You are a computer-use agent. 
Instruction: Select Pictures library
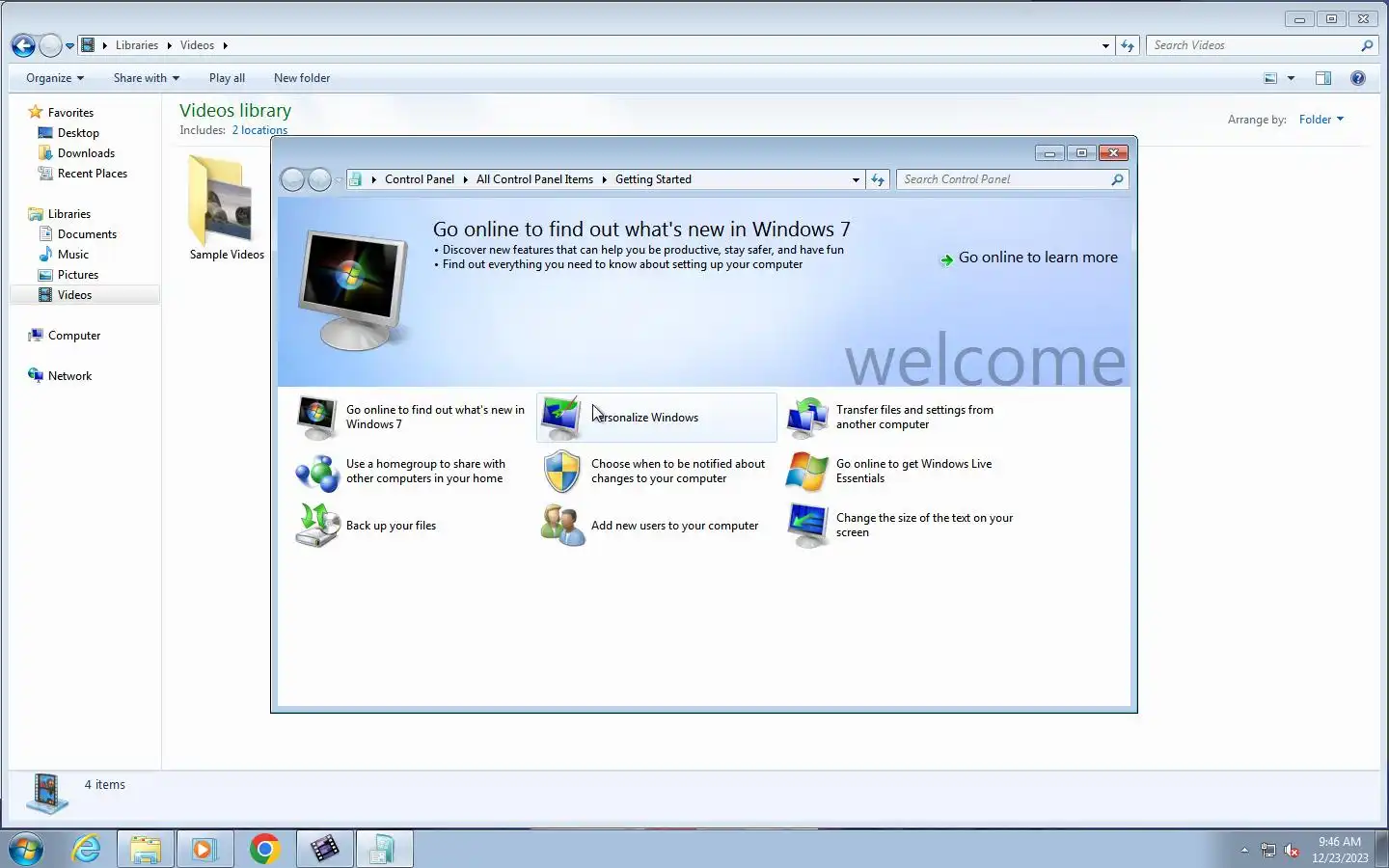coord(78,275)
